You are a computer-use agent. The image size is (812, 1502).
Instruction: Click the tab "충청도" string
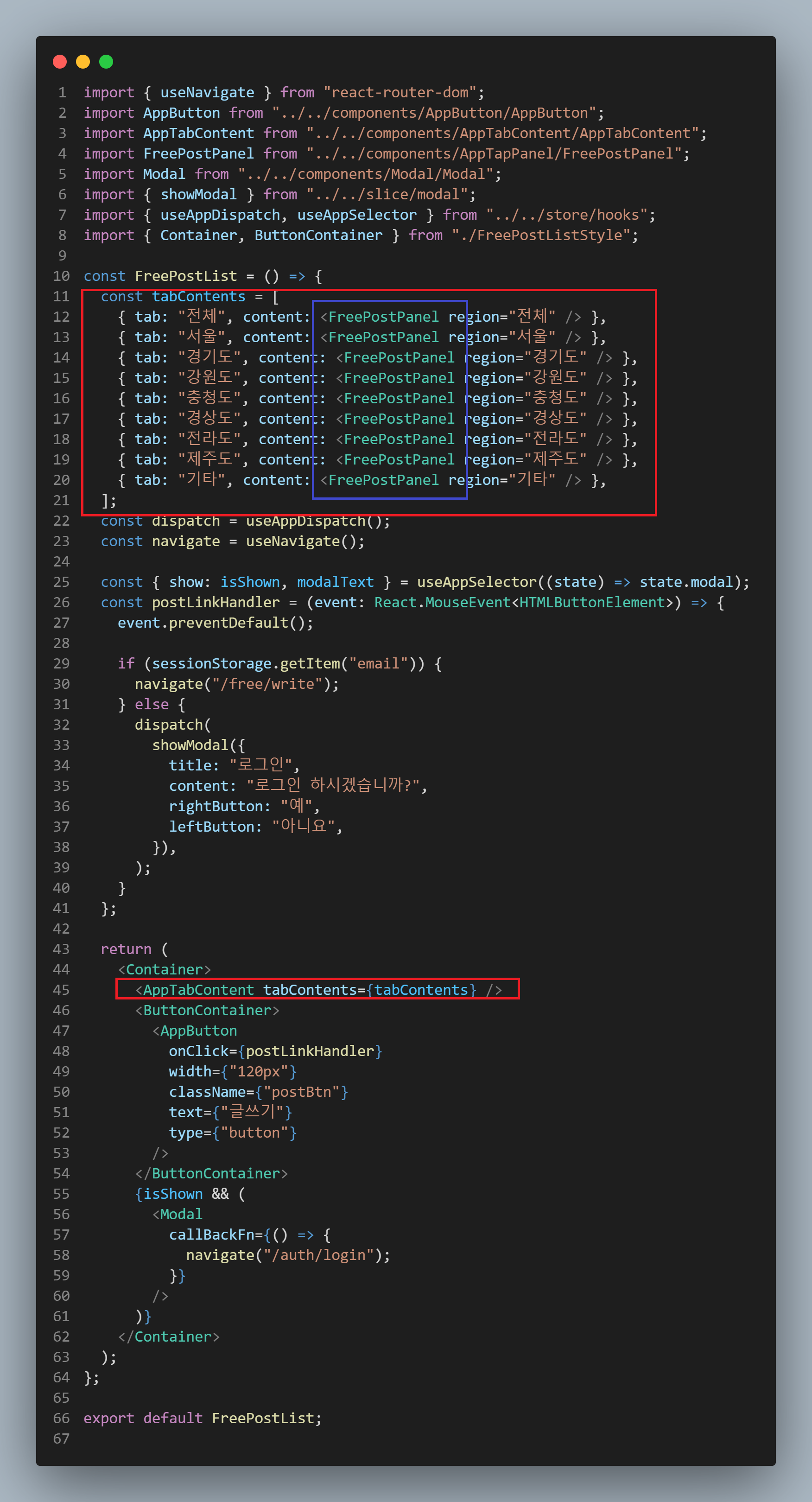(x=209, y=399)
